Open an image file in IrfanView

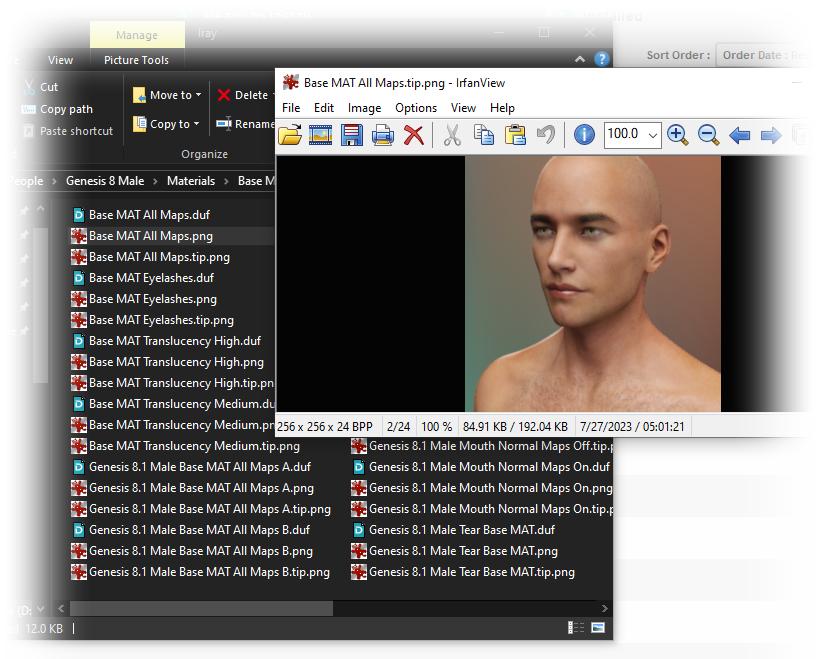(290, 135)
